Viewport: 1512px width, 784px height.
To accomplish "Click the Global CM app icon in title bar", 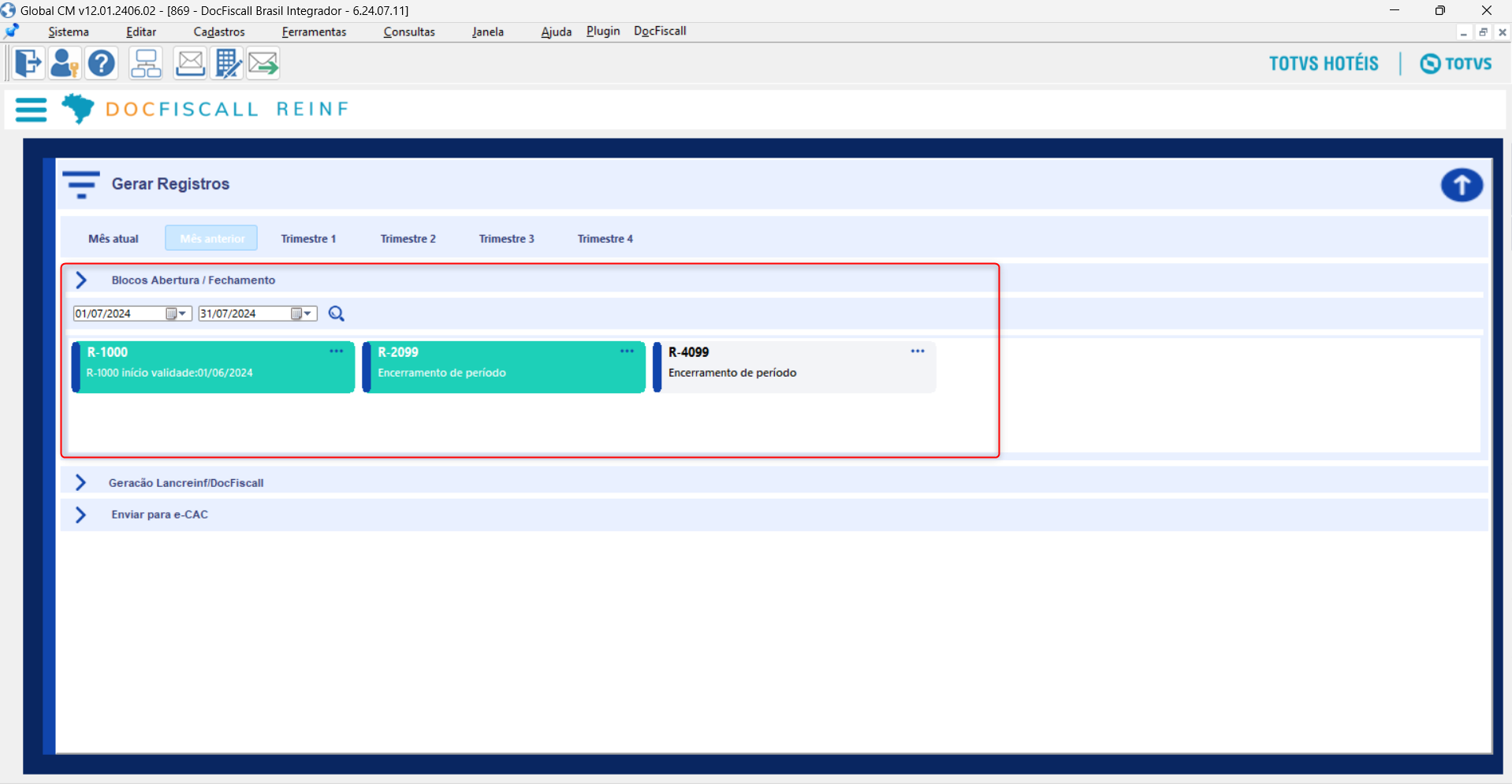I will pyautogui.click(x=9, y=10).
